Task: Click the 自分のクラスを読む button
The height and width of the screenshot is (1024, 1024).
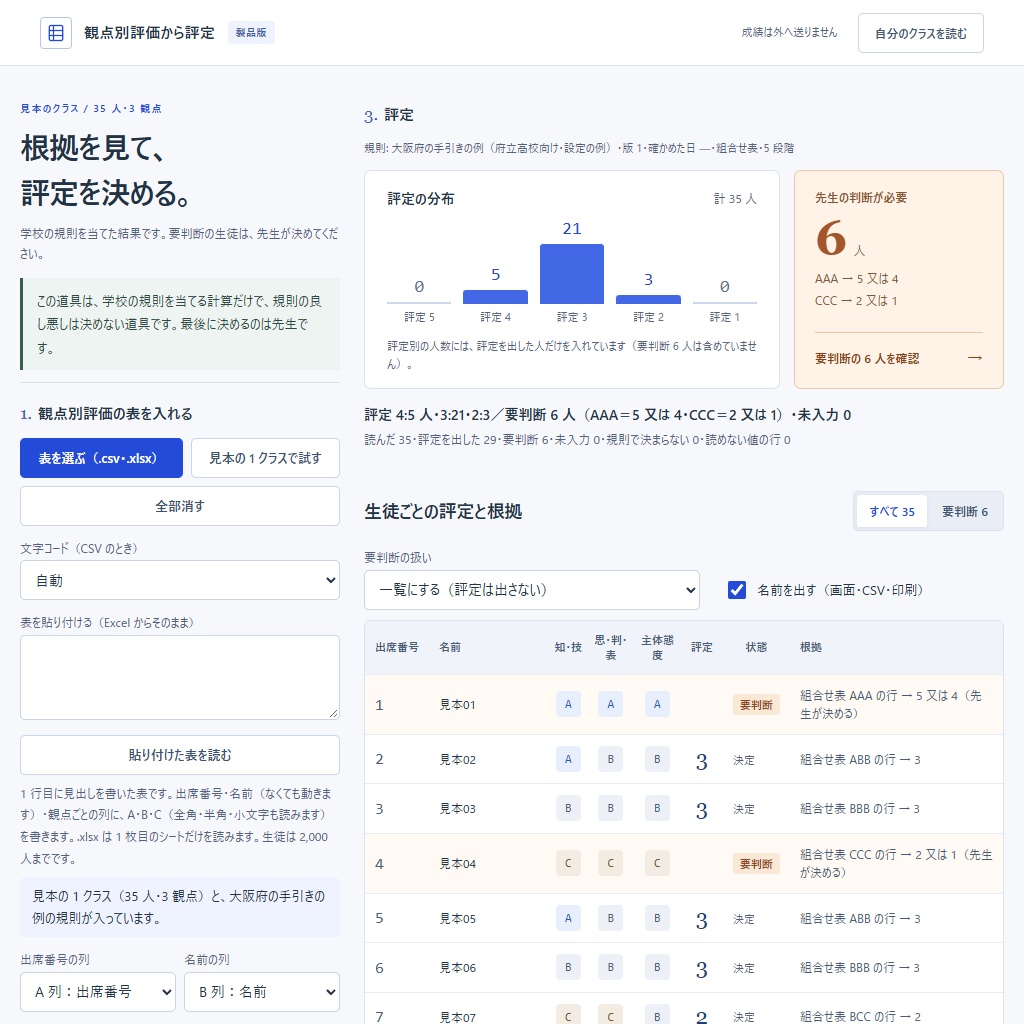Action: (x=920, y=33)
